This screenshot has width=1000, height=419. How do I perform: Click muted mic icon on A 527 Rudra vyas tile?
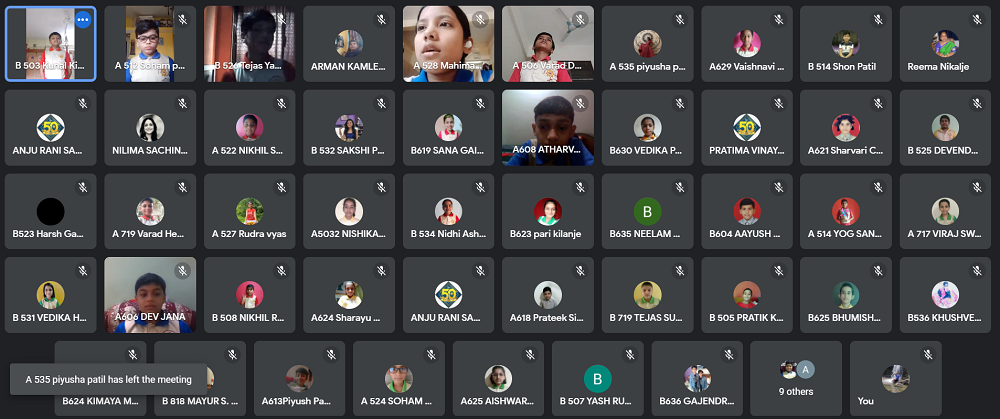coord(281,187)
